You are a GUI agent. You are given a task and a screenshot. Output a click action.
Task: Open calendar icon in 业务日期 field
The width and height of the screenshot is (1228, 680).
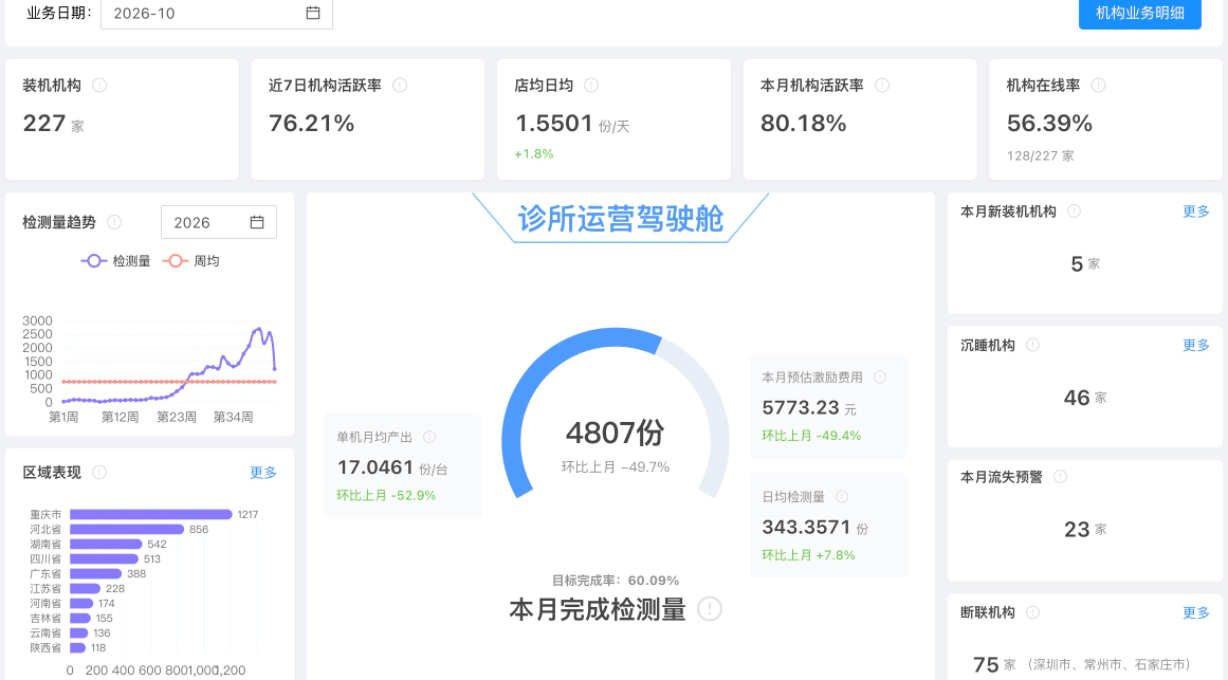point(313,13)
